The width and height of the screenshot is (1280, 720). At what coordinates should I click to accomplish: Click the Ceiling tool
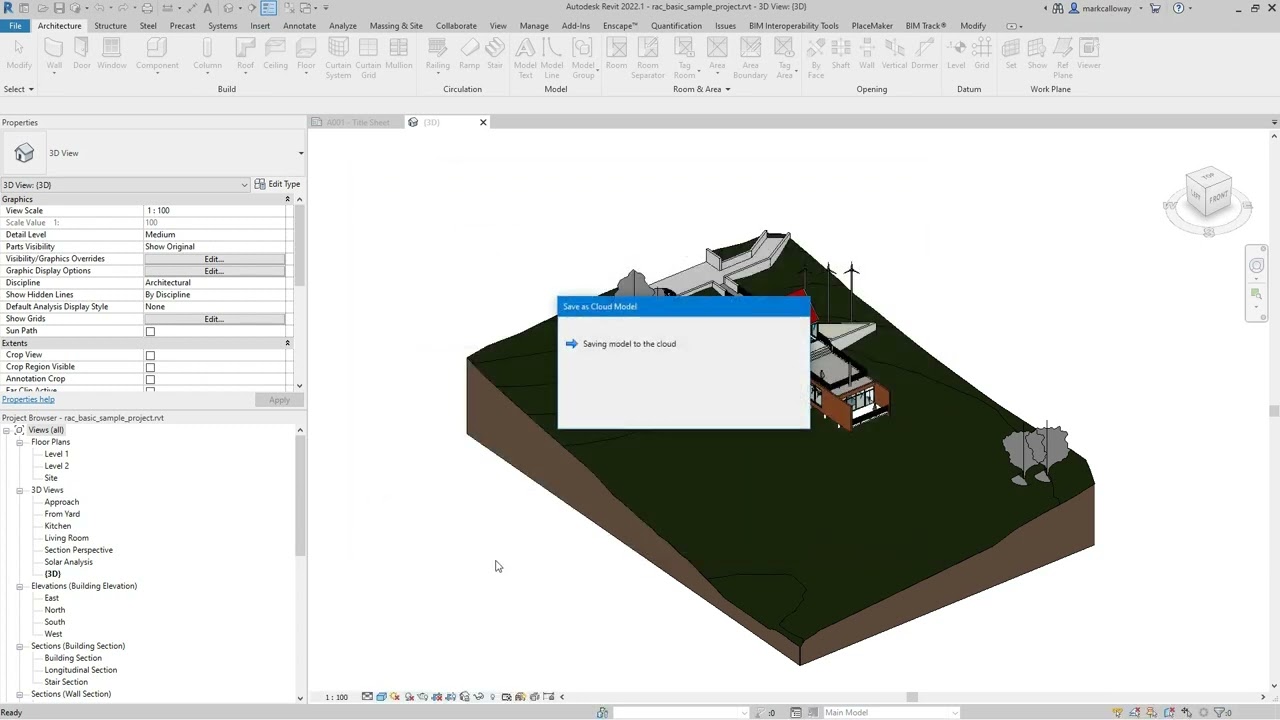pyautogui.click(x=276, y=54)
